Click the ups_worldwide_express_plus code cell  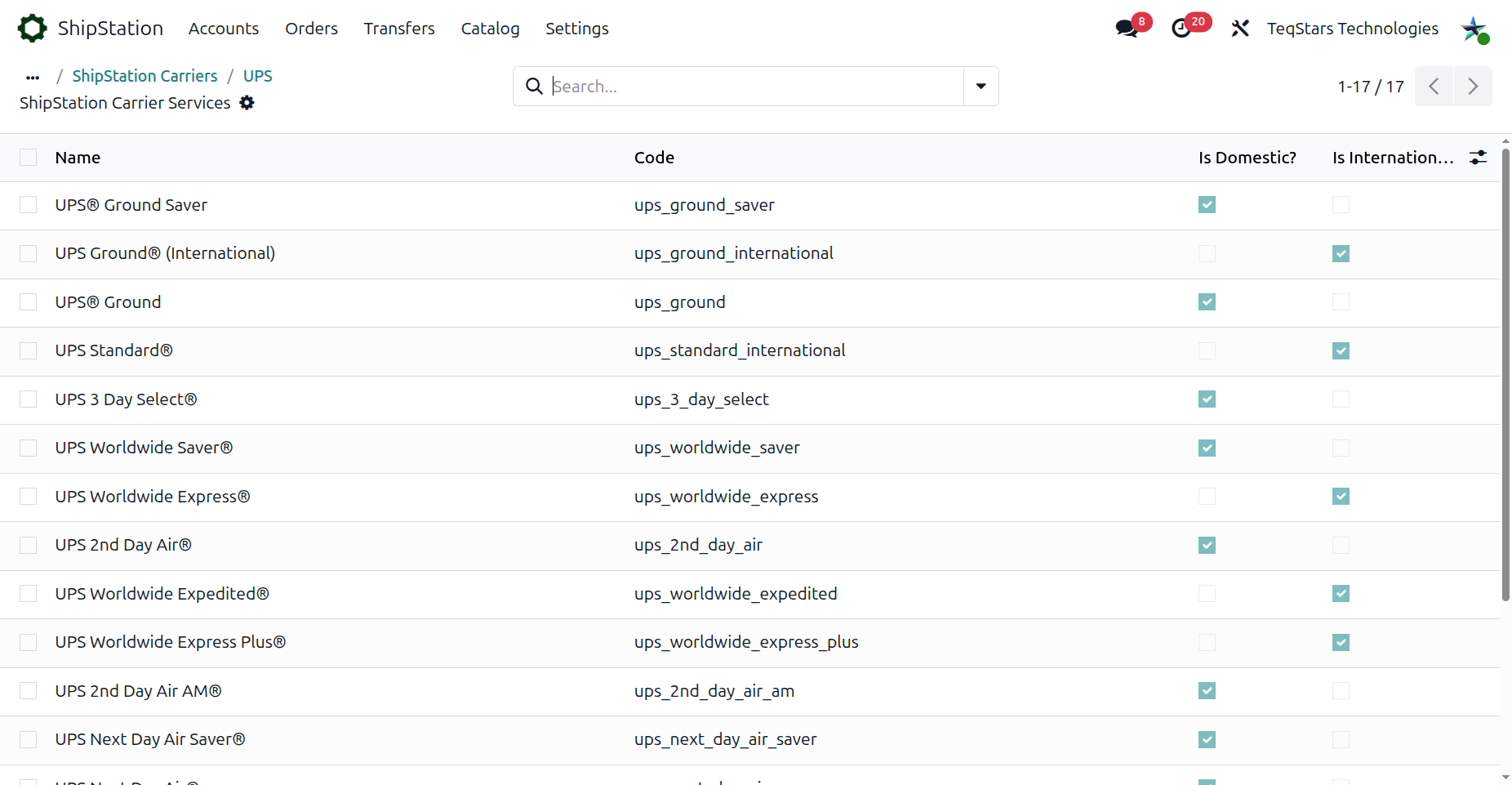tap(746, 642)
